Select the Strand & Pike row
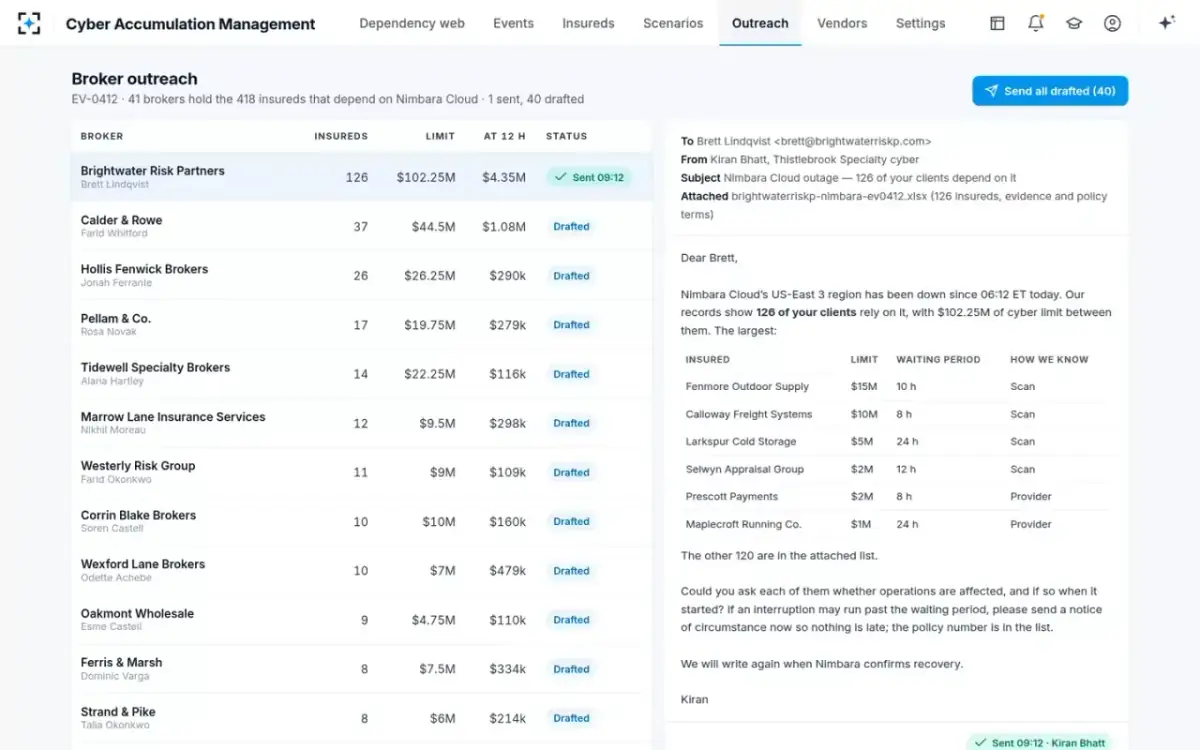This screenshot has height=750, width=1200. [362, 718]
